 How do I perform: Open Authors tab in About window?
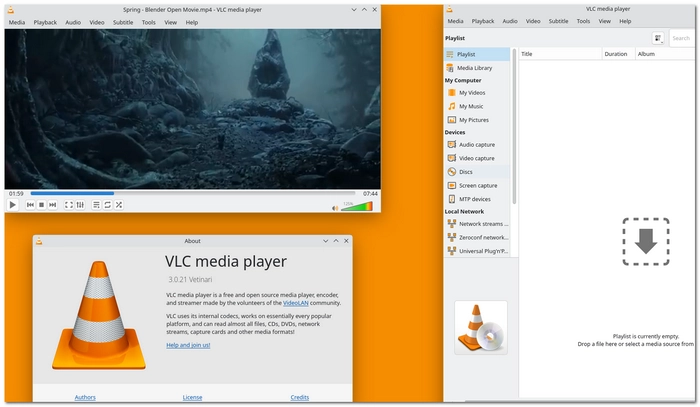(x=85, y=397)
